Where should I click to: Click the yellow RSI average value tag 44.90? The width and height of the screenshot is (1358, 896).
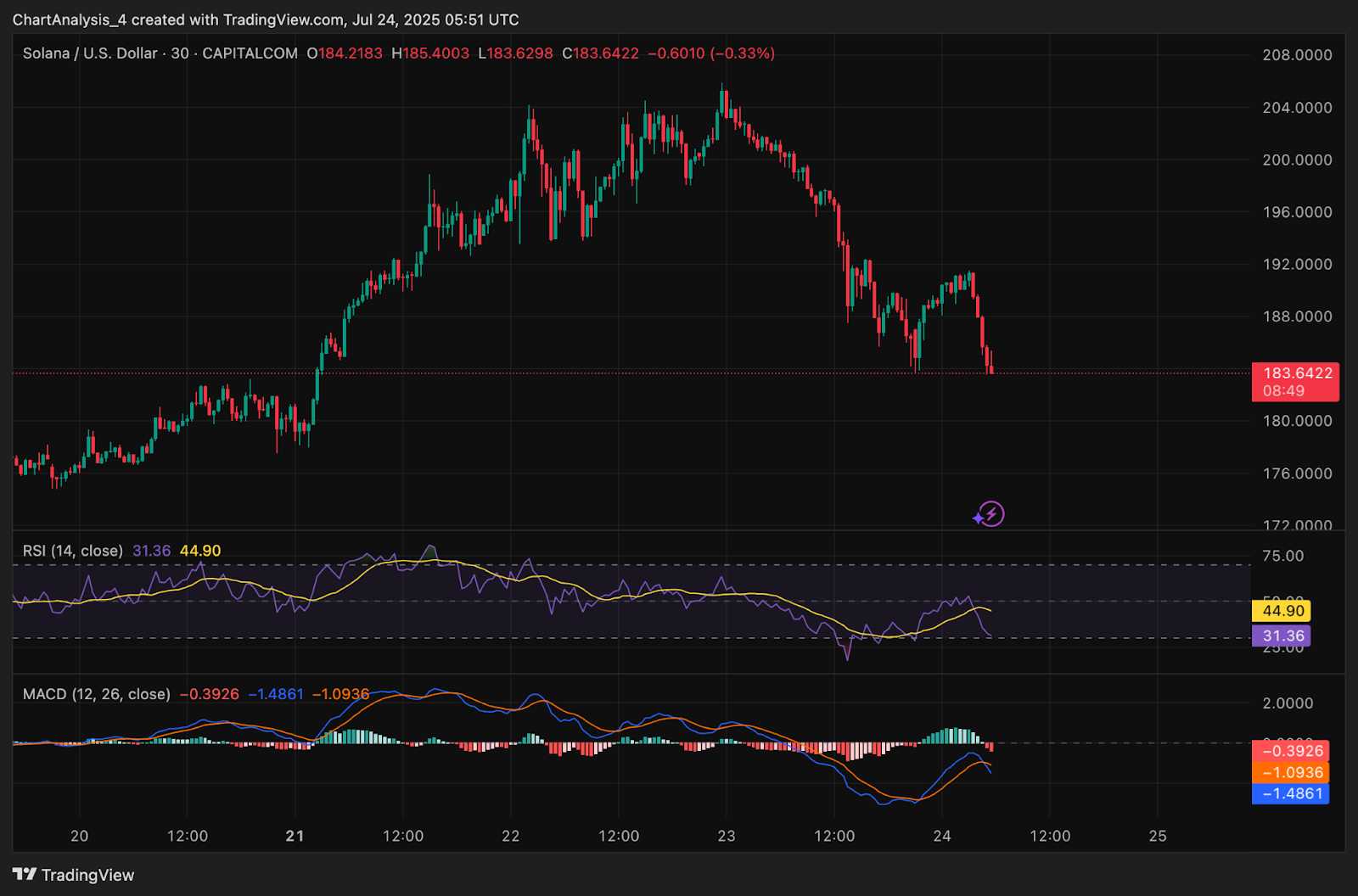coord(1282,611)
